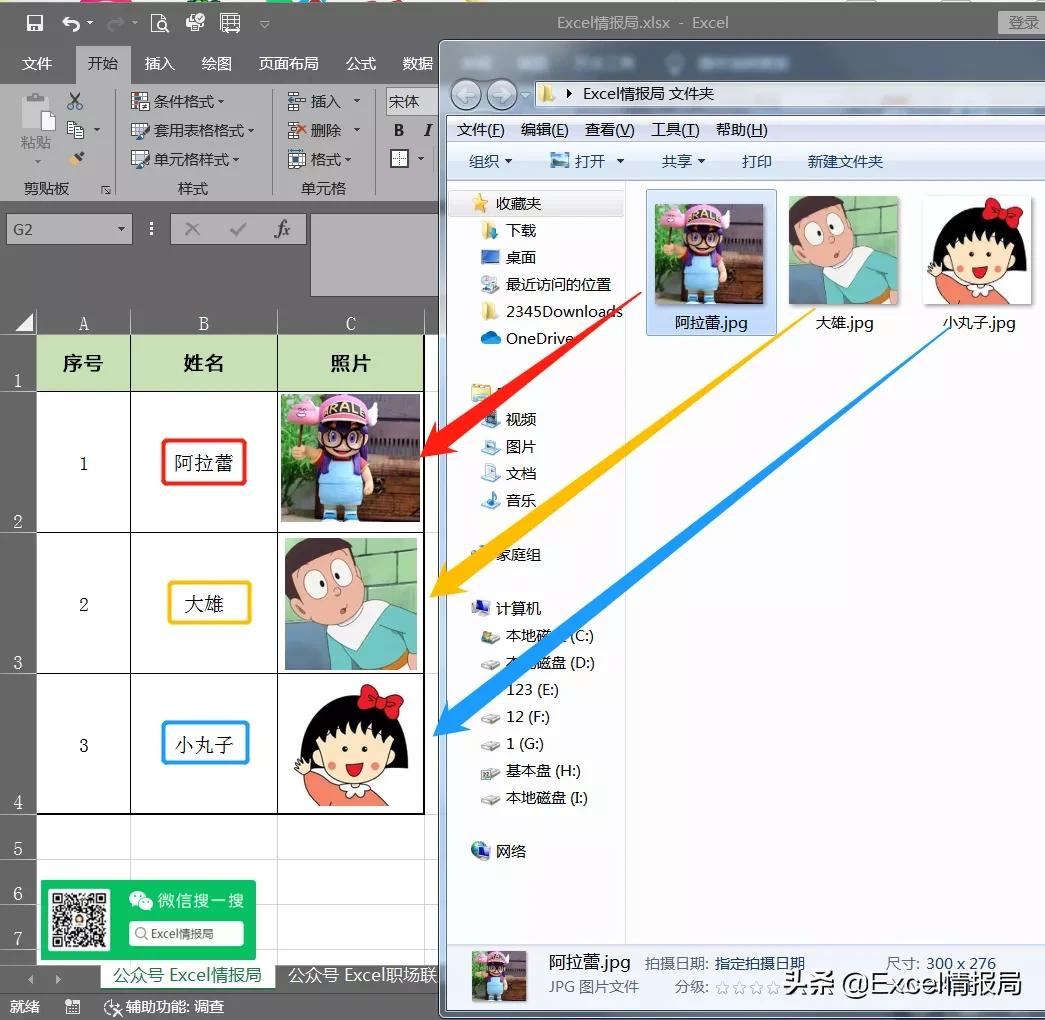
Task: Click the 小丸子 picture in the sheet
Action: (x=351, y=745)
